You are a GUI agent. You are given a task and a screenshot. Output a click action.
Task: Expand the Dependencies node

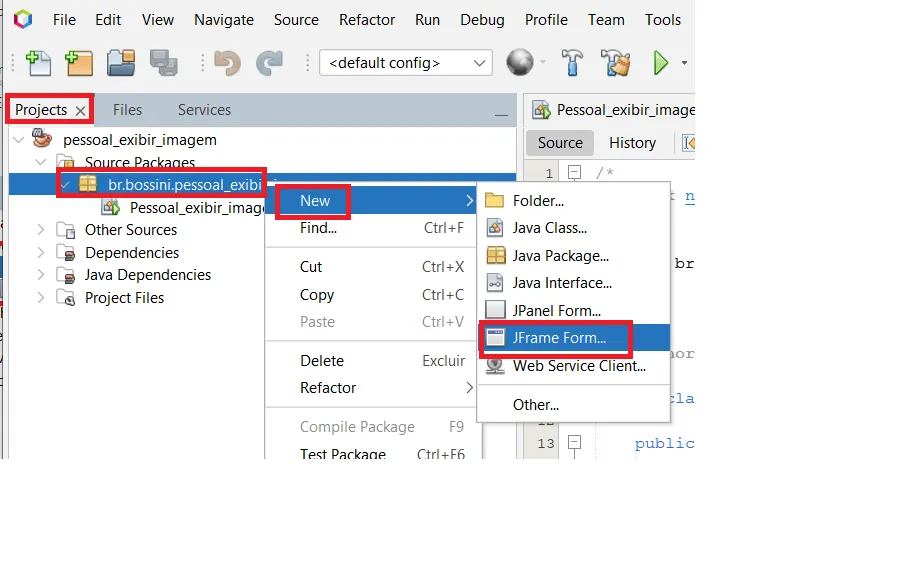tap(40, 253)
